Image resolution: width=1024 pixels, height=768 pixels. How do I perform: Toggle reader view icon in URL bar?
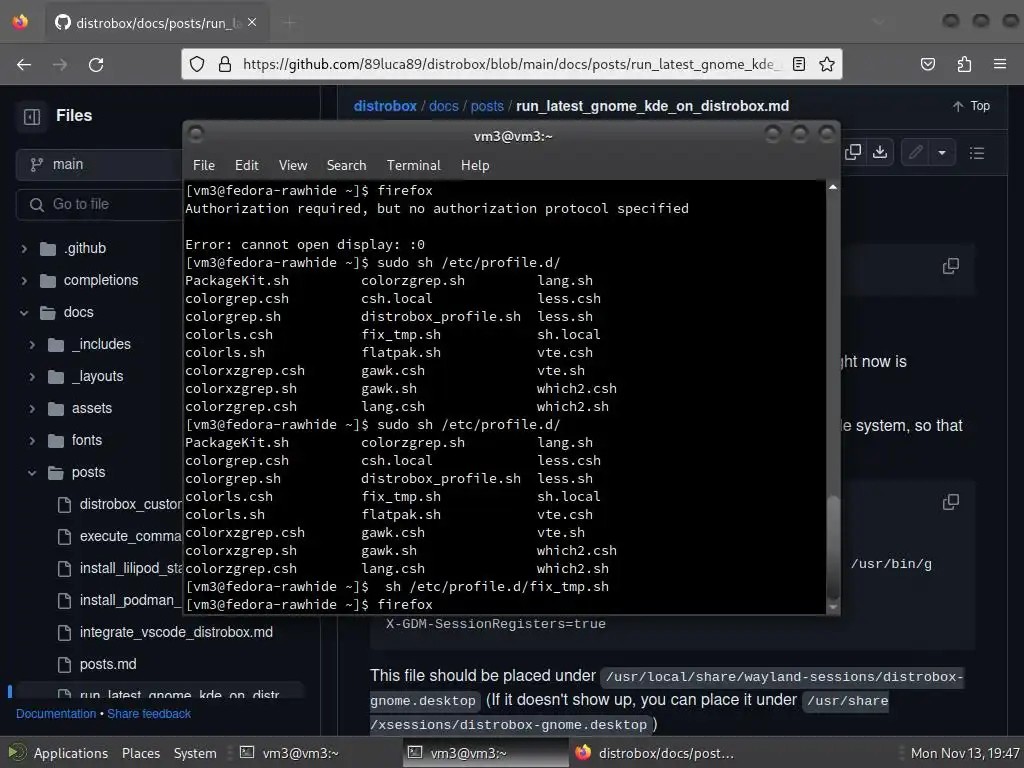(x=798, y=64)
